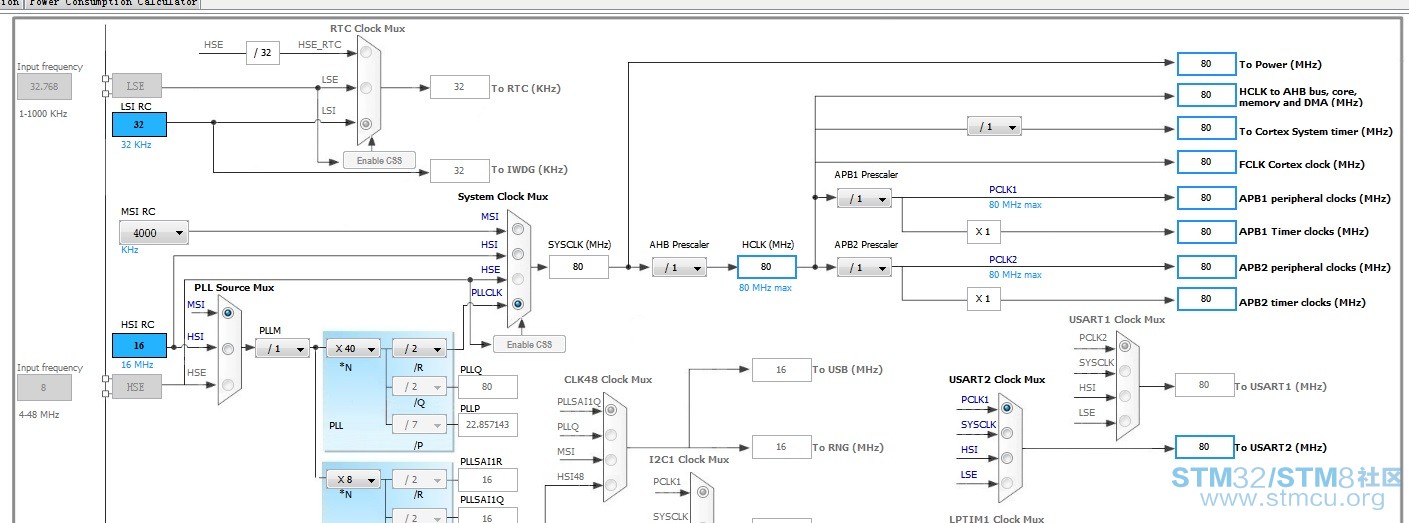Select MSI in CLK48 Clock Mux
This screenshot has height=523, width=1409.
click(x=611, y=460)
